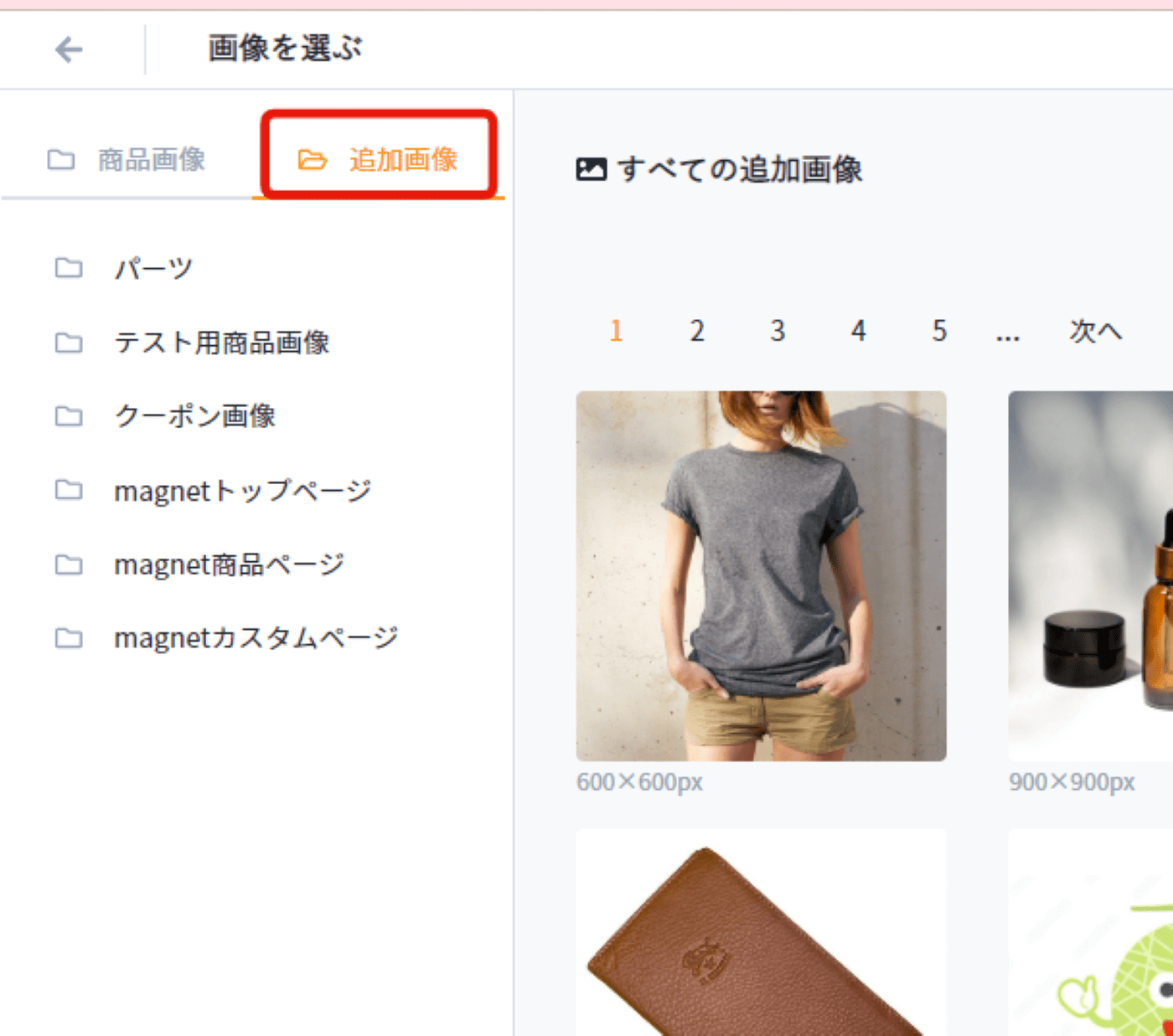
Task: Click the folder icon next to magnet商品ページ
Action: [69, 564]
